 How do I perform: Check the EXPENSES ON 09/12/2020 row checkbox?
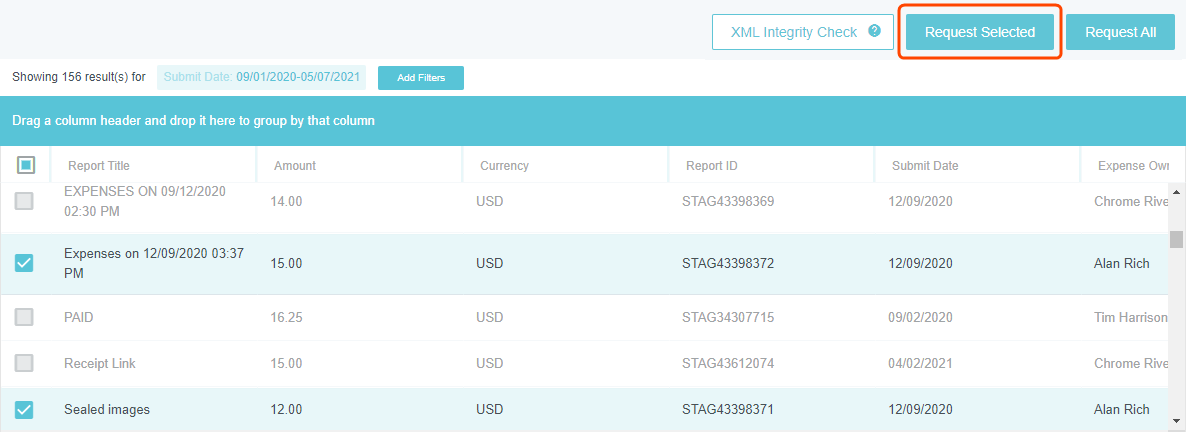pos(24,201)
